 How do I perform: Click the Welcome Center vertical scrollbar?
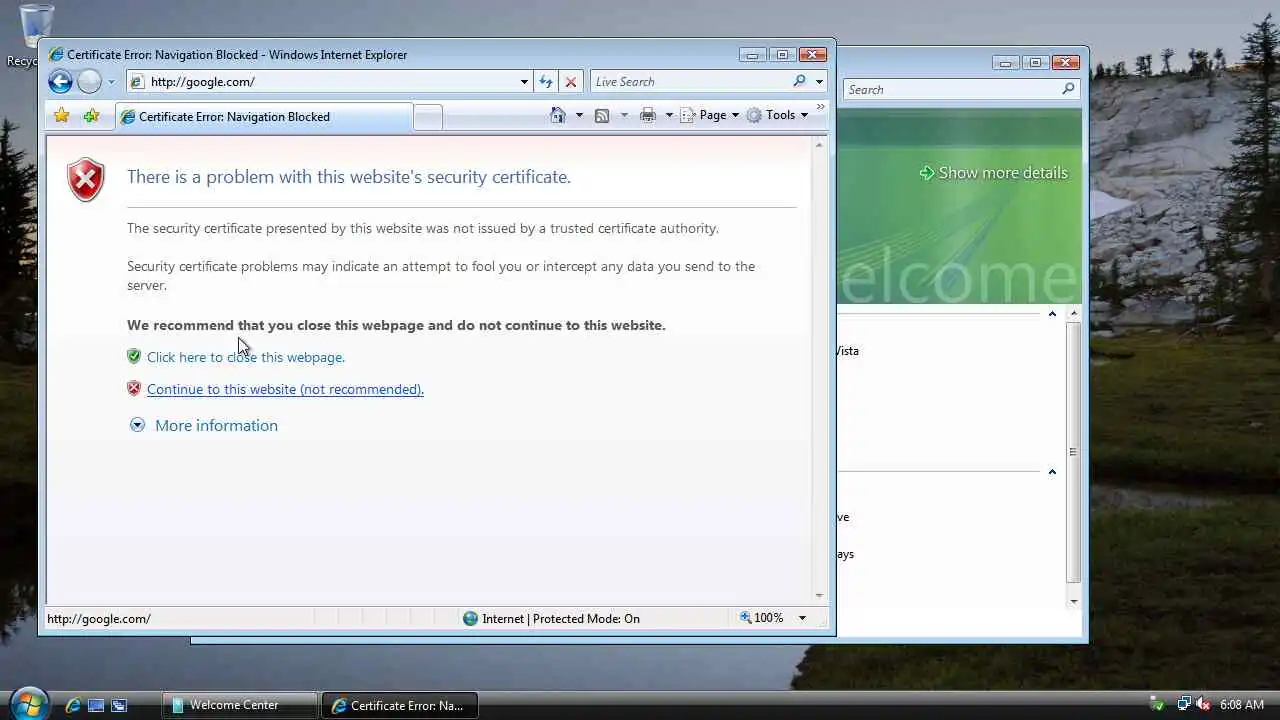[x=1074, y=452]
